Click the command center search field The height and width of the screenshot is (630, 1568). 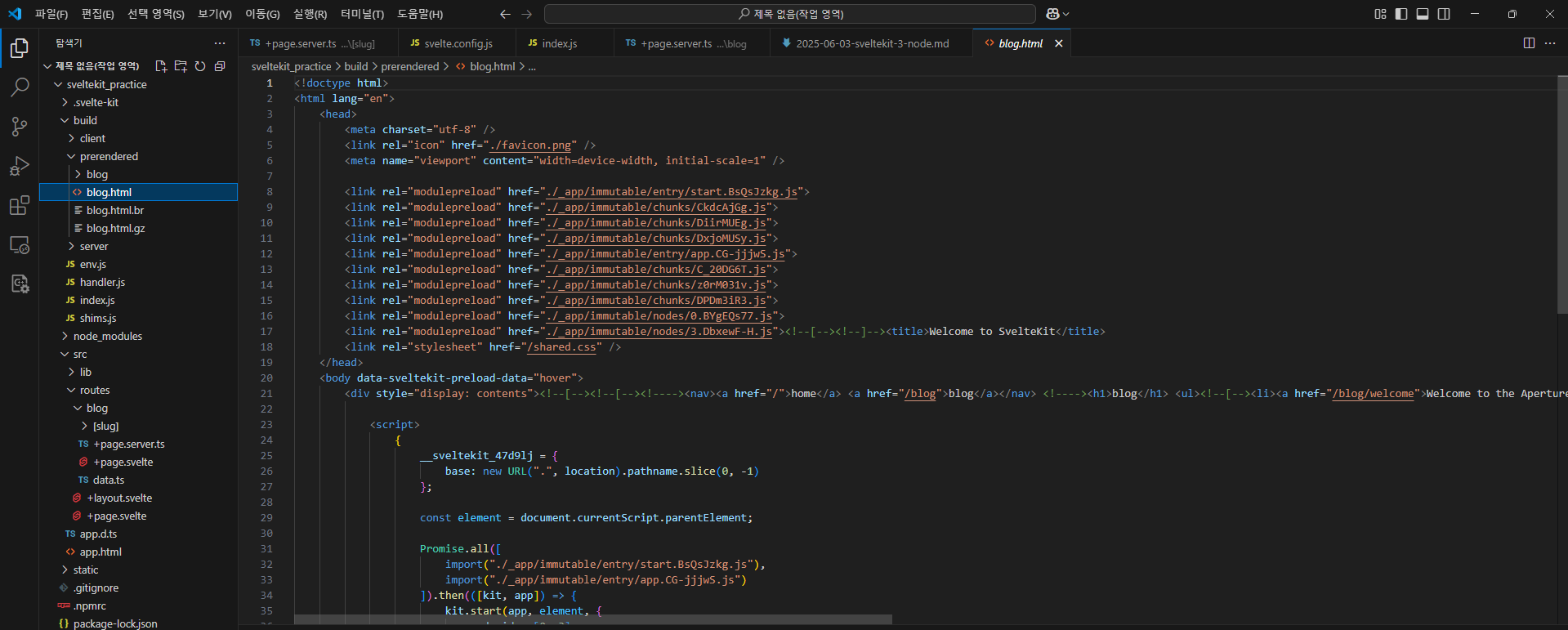point(790,14)
